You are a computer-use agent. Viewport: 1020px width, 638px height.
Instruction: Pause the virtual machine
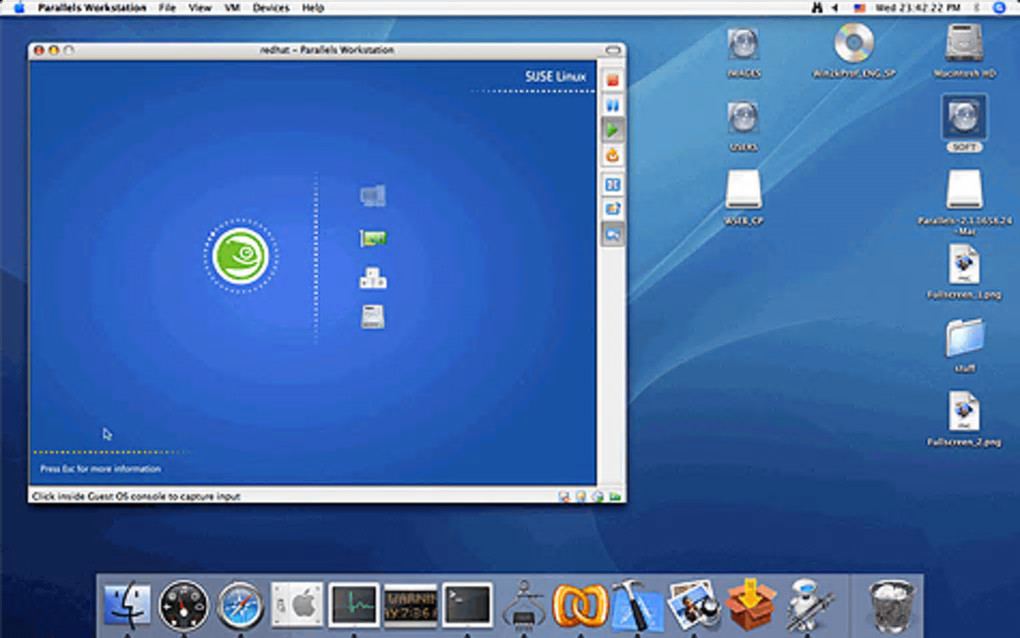pos(612,105)
